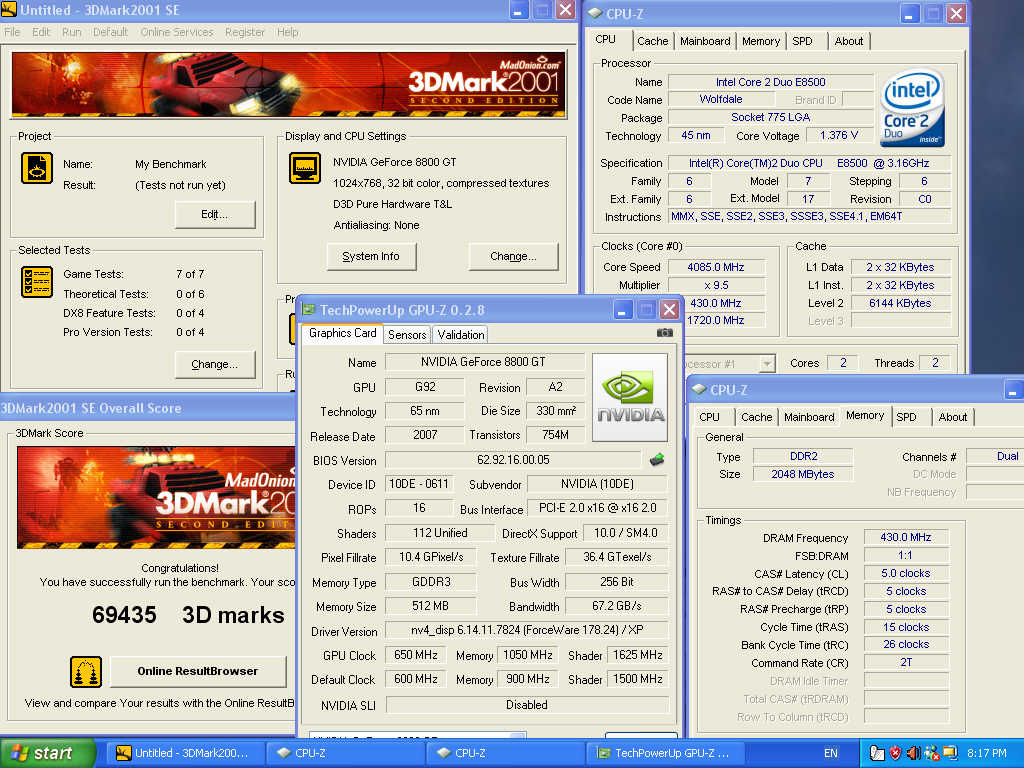Click the taskbar clock showing 8:17 PM
The height and width of the screenshot is (768, 1024).
pos(987,753)
